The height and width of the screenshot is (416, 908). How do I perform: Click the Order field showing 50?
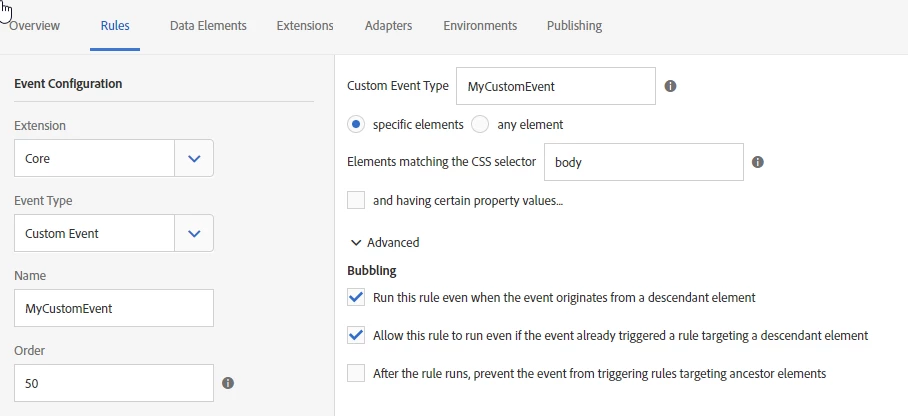tap(114, 383)
